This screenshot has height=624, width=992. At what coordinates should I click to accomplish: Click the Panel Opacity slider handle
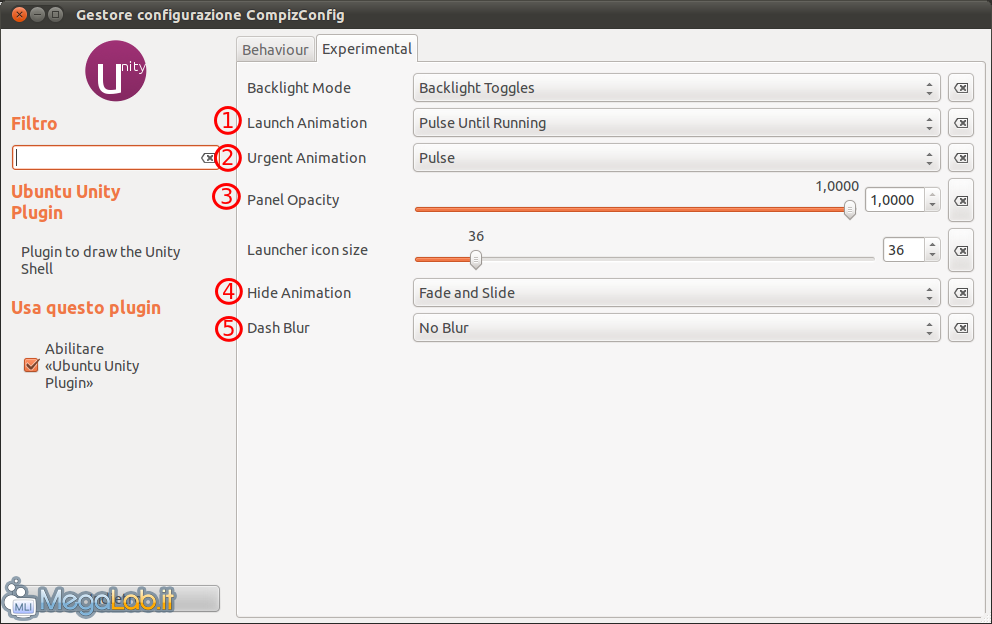[x=850, y=209]
